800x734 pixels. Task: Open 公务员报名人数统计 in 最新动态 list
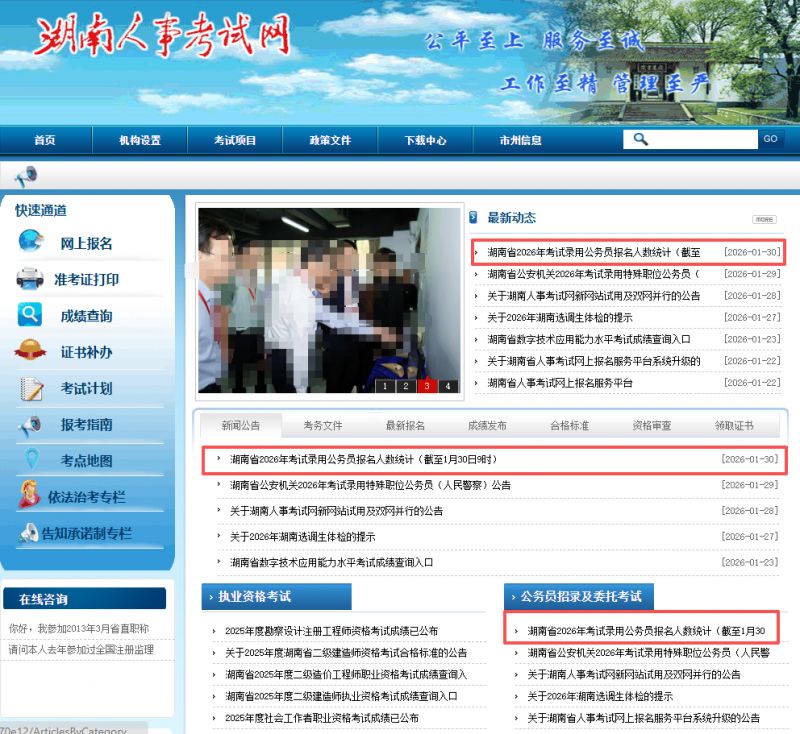click(594, 252)
